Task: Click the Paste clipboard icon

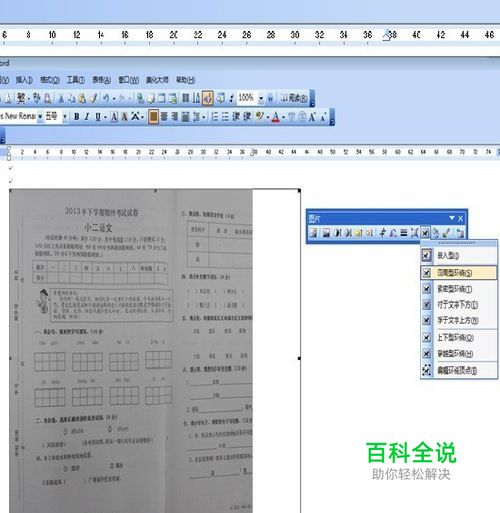Action: pos(82,98)
